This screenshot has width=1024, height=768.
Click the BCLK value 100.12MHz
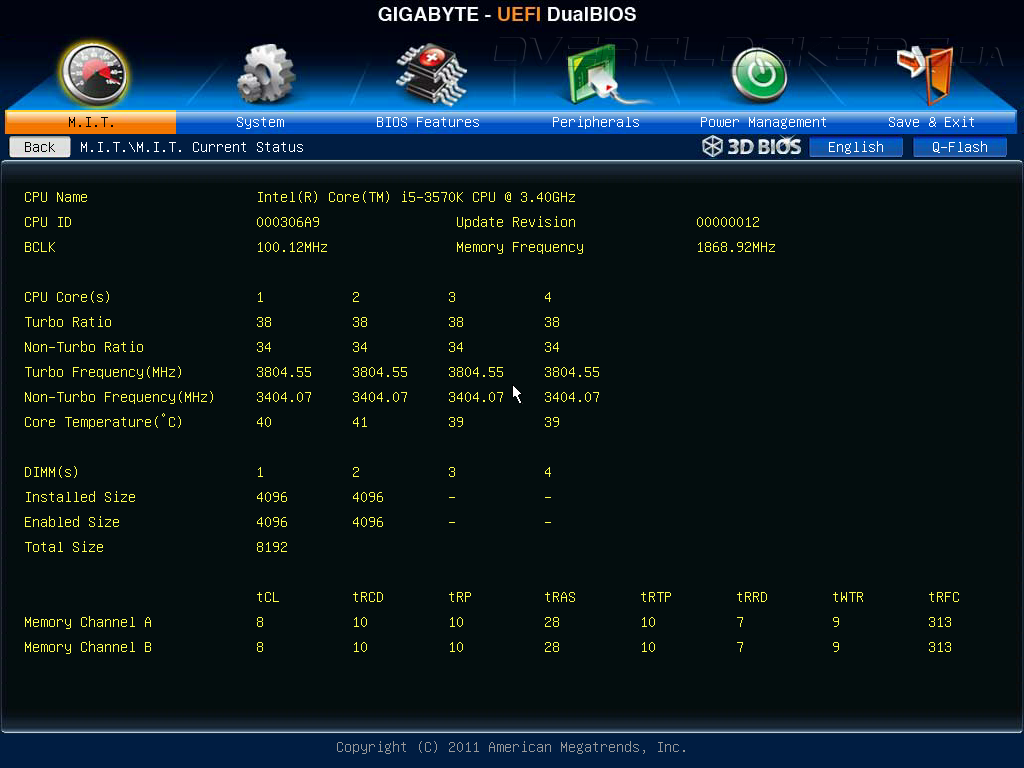(292, 248)
